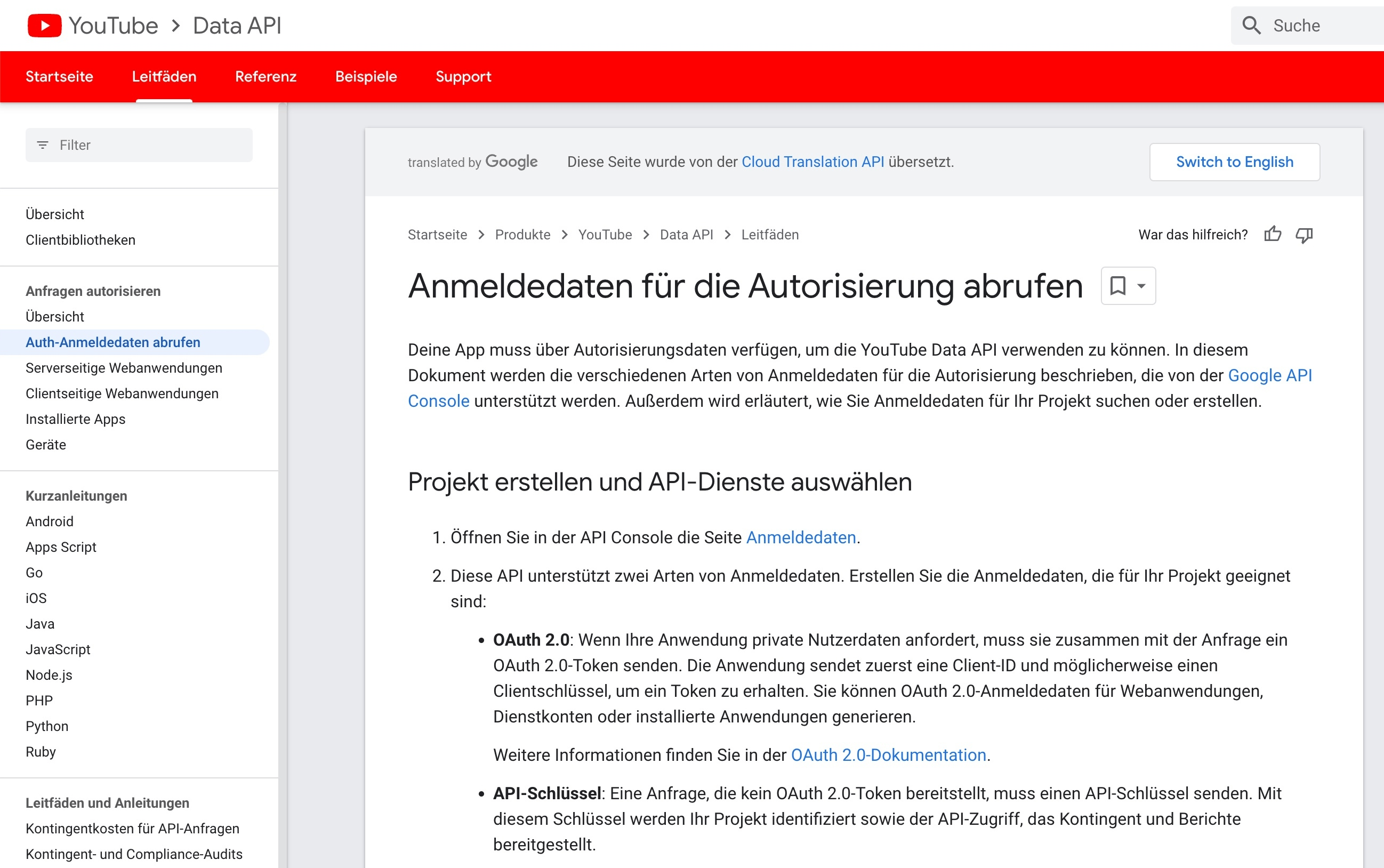Click the YouTube logo icon

(x=44, y=25)
